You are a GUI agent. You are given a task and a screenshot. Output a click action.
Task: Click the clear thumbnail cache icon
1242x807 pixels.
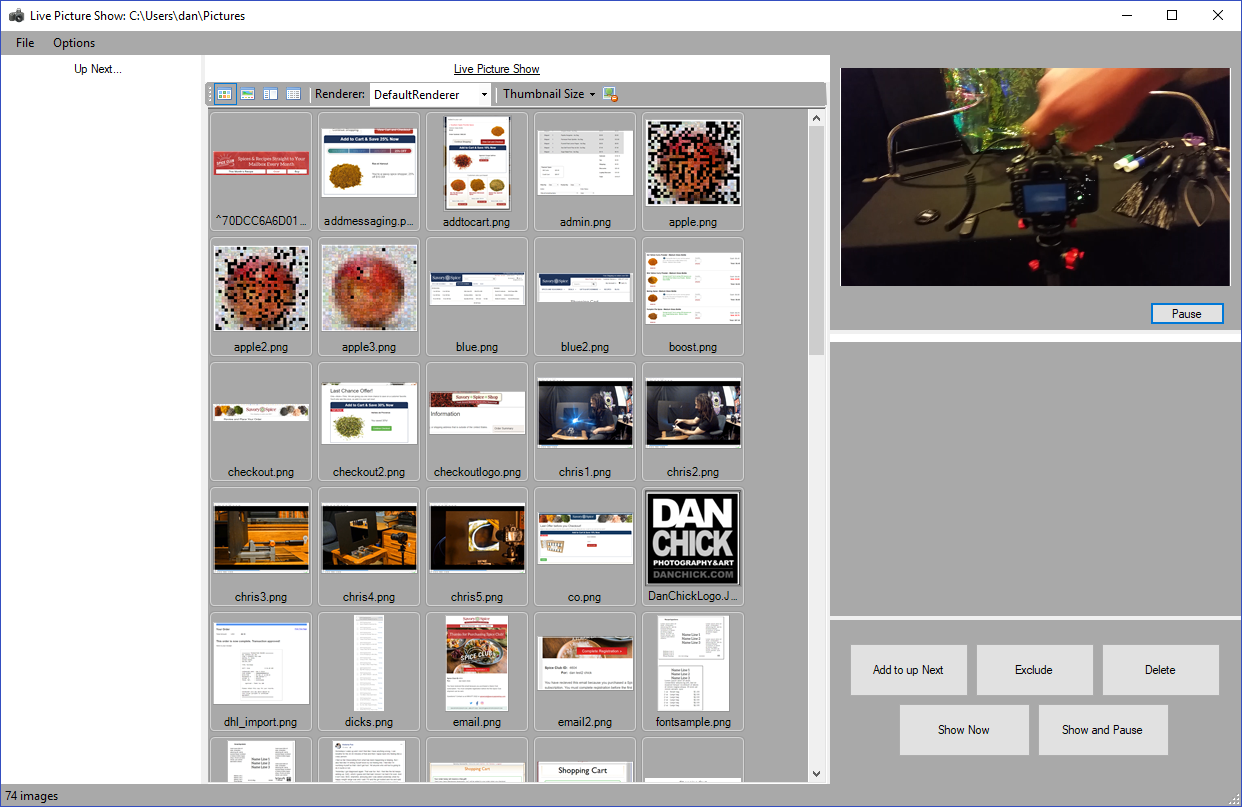click(610, 94)
